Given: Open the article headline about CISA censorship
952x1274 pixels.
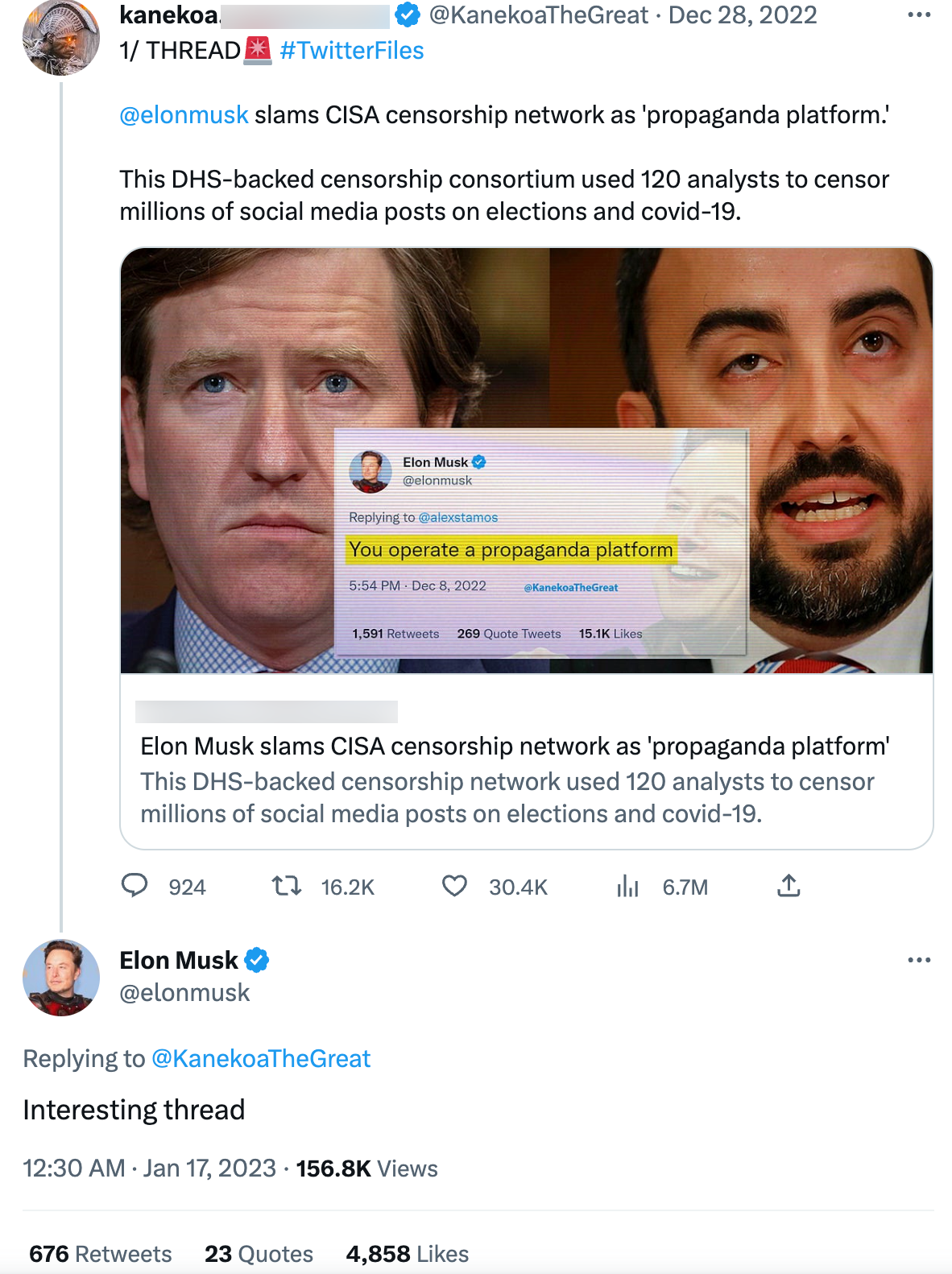Looking at the screenshot, I should [x=515, y=747].
